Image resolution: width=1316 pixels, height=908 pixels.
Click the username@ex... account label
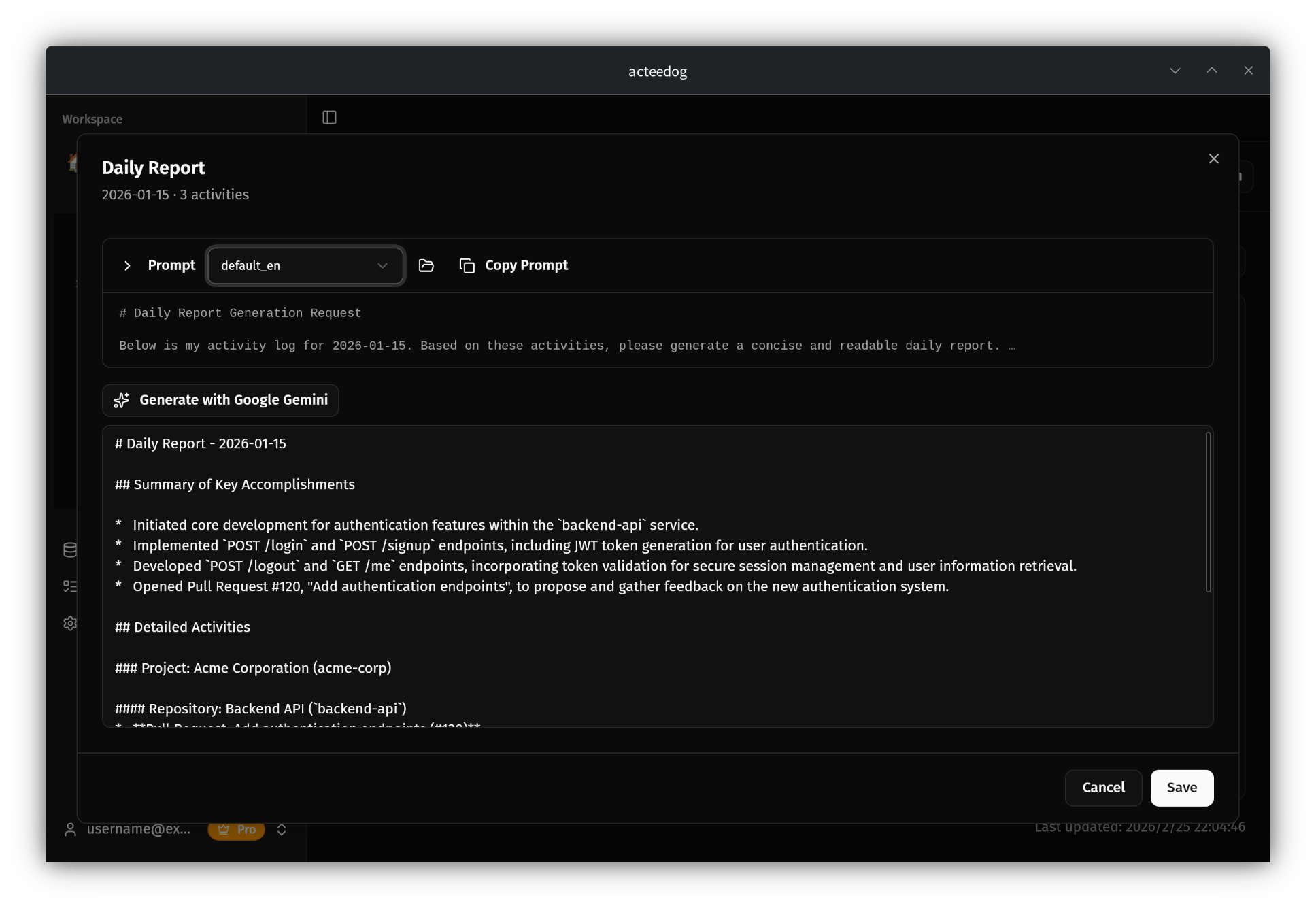coord(139,829)
